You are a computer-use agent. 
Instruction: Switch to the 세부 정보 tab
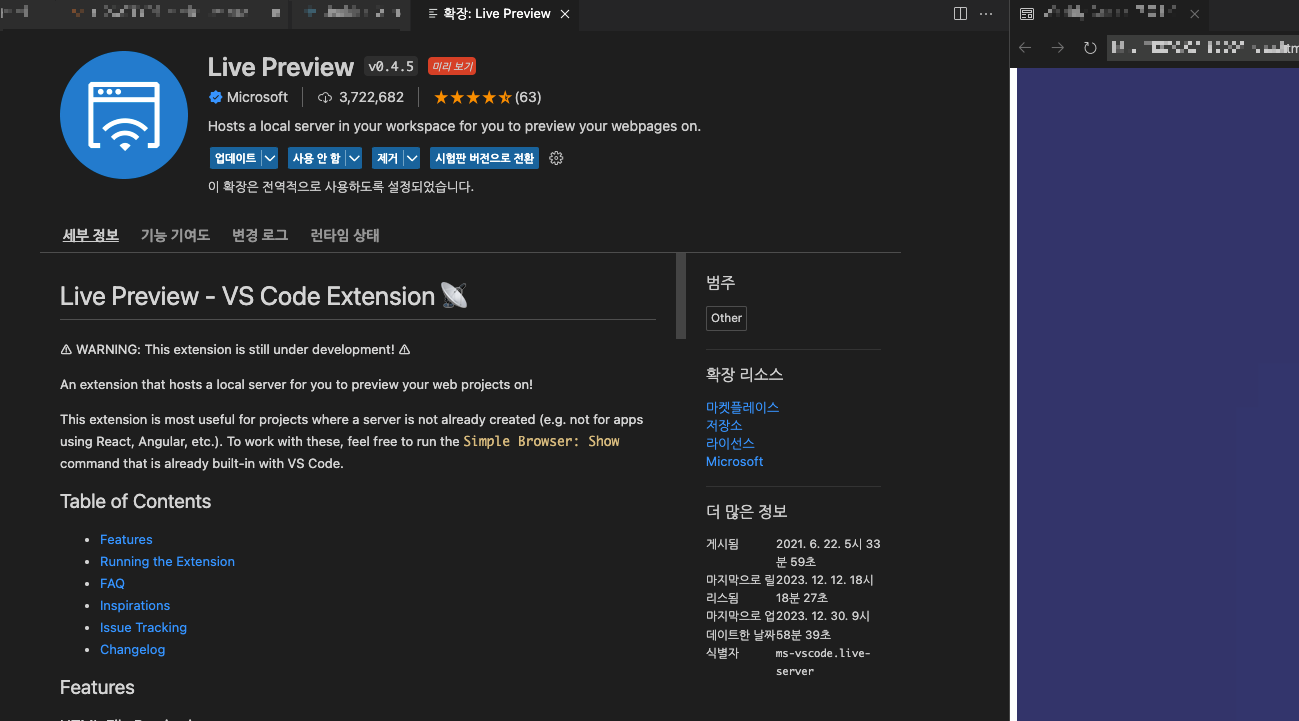point(91,235)
